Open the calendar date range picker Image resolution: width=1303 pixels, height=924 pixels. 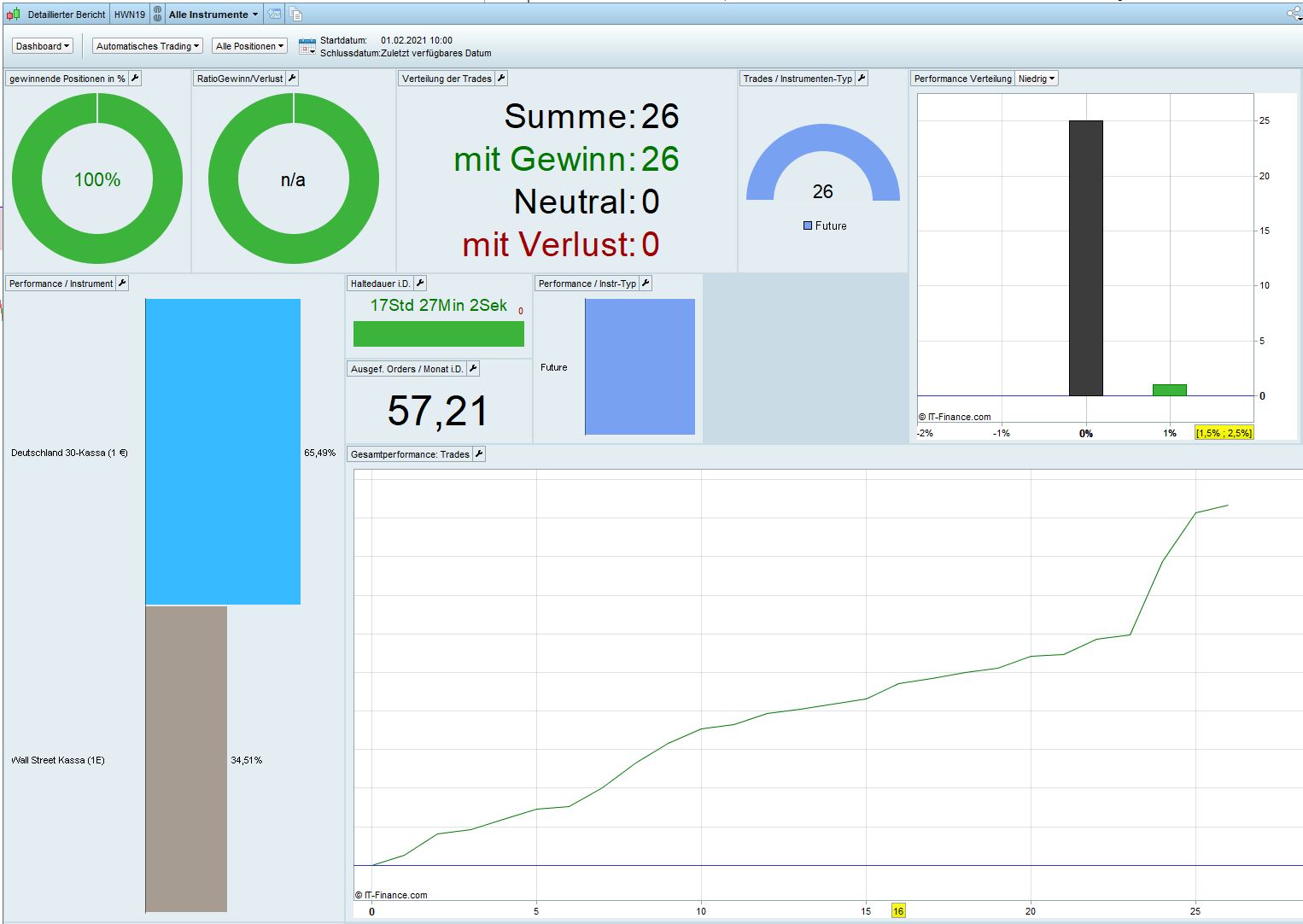[x=307, y=47]
